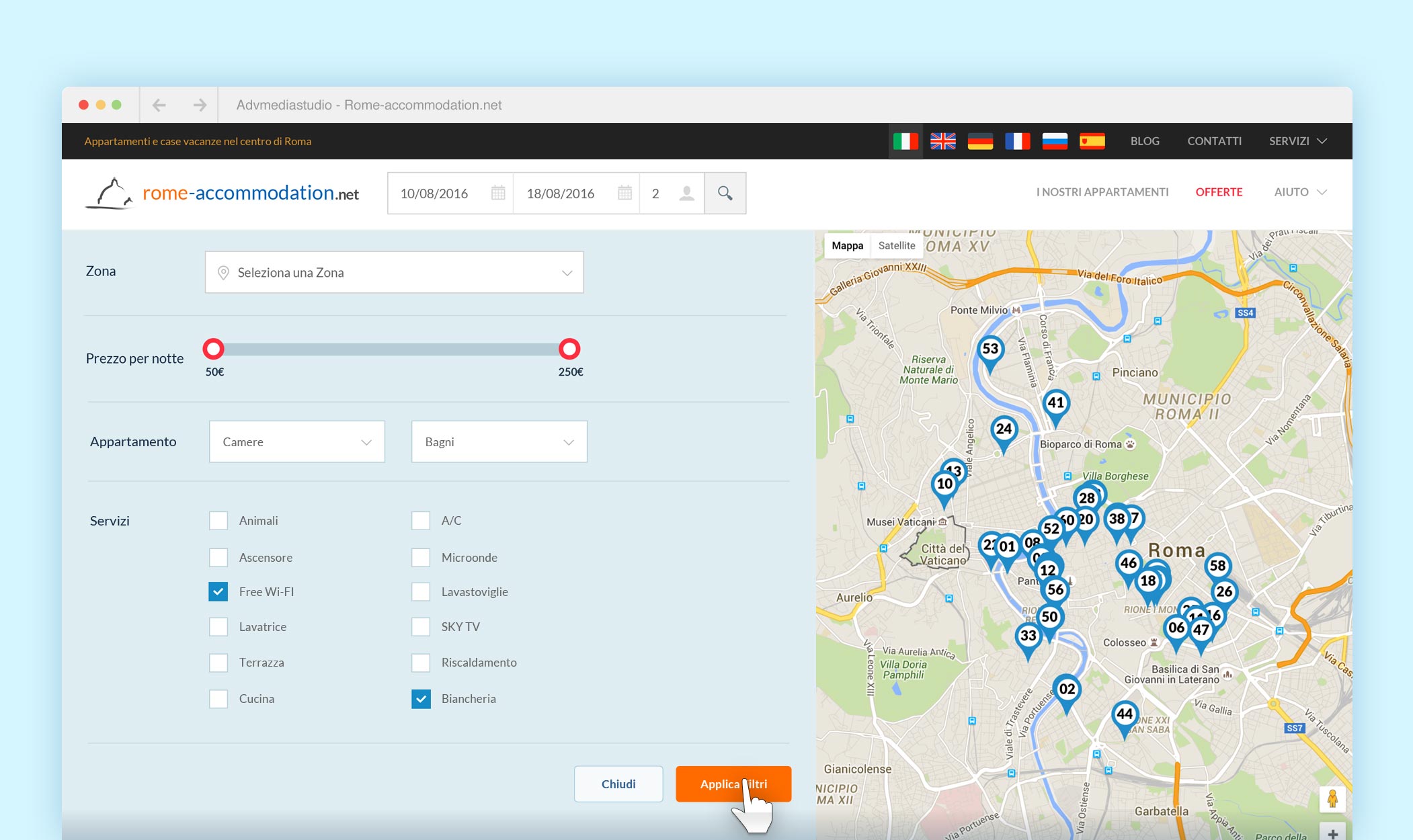Enable the A/C checkbox

(x=421, y=521)
